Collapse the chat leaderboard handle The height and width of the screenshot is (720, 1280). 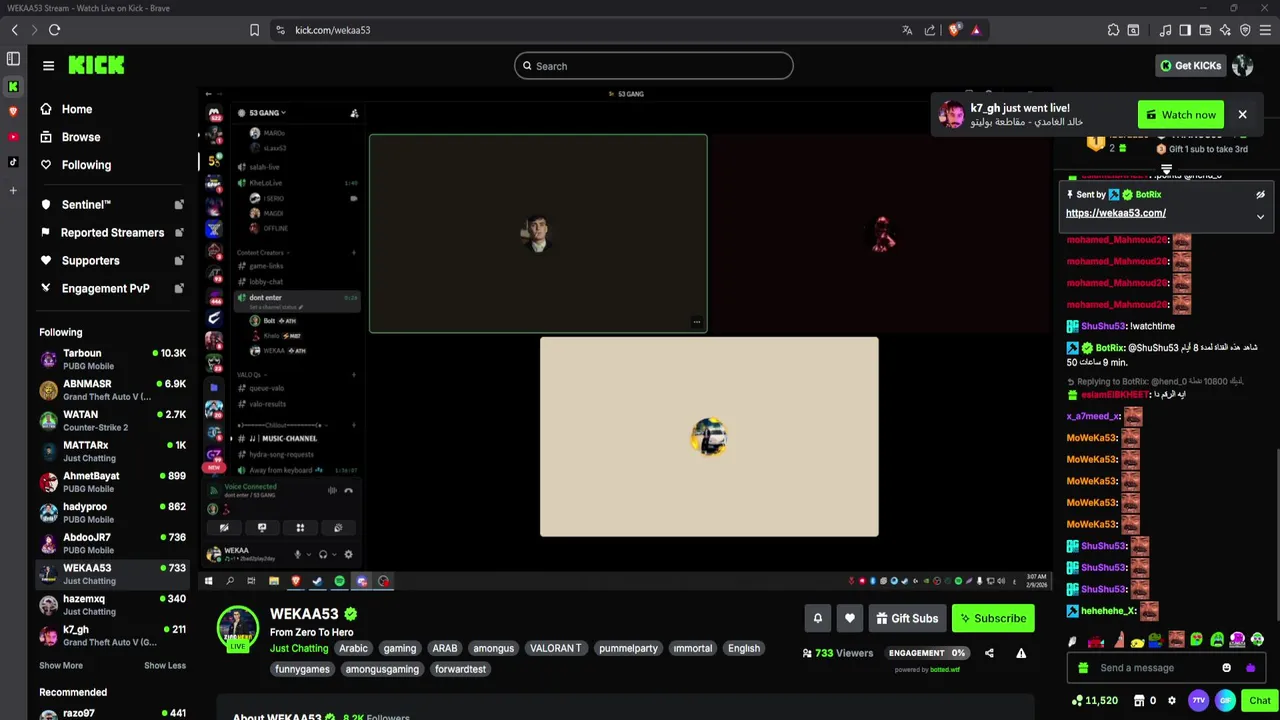point(1166,169)
